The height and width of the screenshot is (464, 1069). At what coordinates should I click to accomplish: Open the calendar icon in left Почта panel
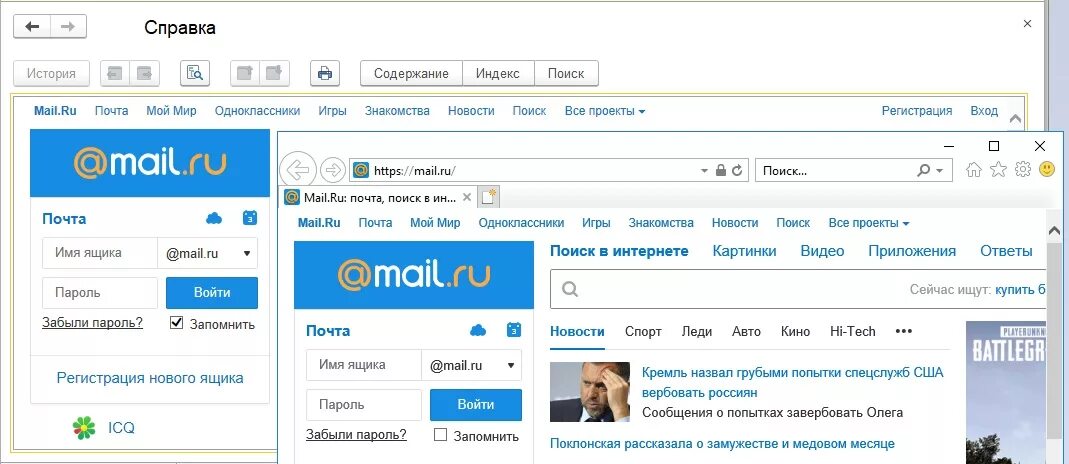[250, 218]
